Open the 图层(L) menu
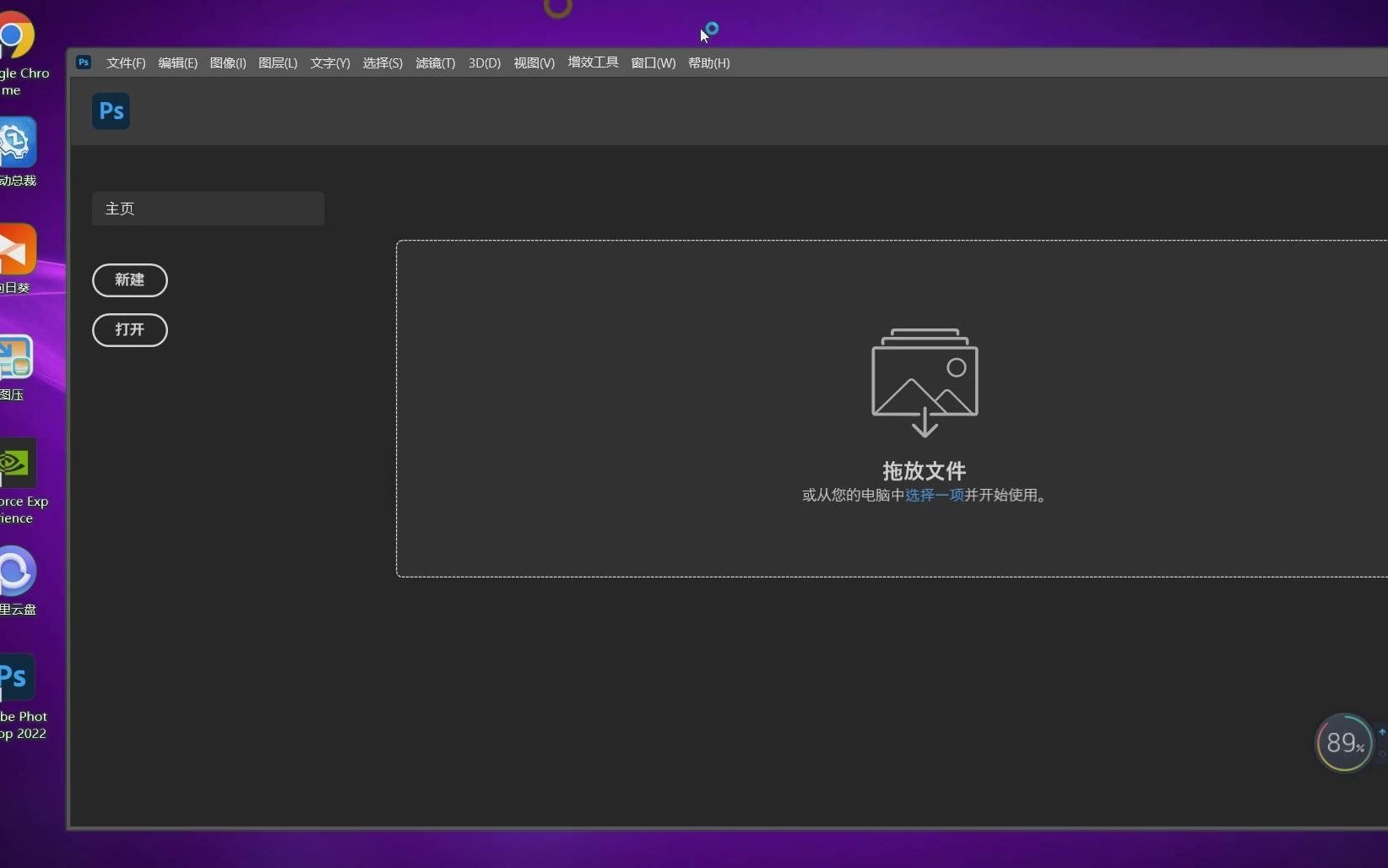Viewport: 1388px width, 868px height. 278,62
